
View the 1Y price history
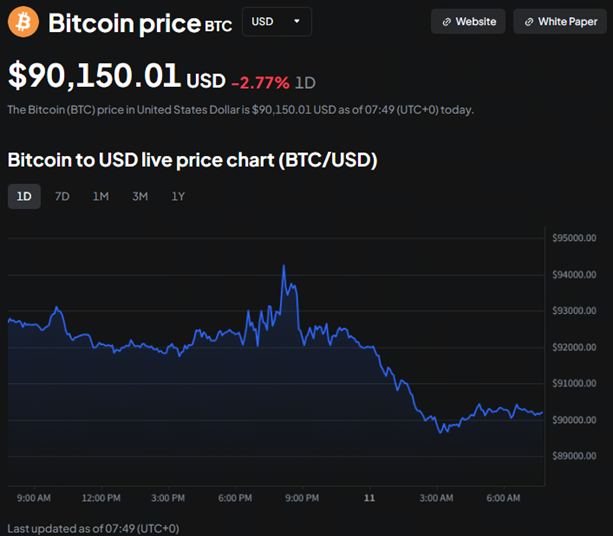[x=178, y=196]
